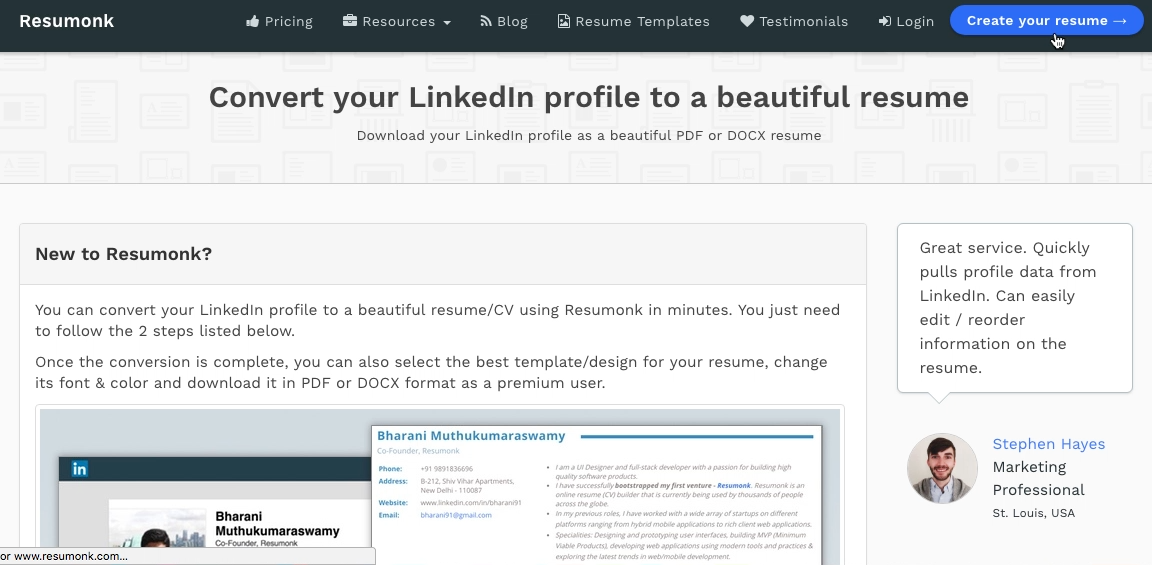Go to the Resumonk home logo
Image resolution: width=1152 pixels, height=565 pixels.
click(x=66, y=21)
